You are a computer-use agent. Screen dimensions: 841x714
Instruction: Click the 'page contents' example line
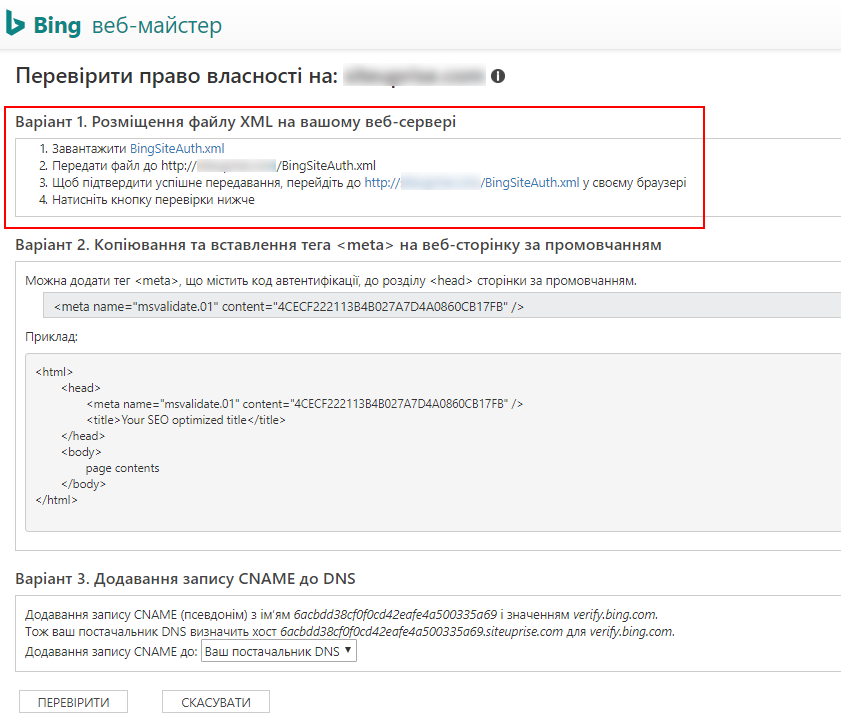click(x=122, y=468)
